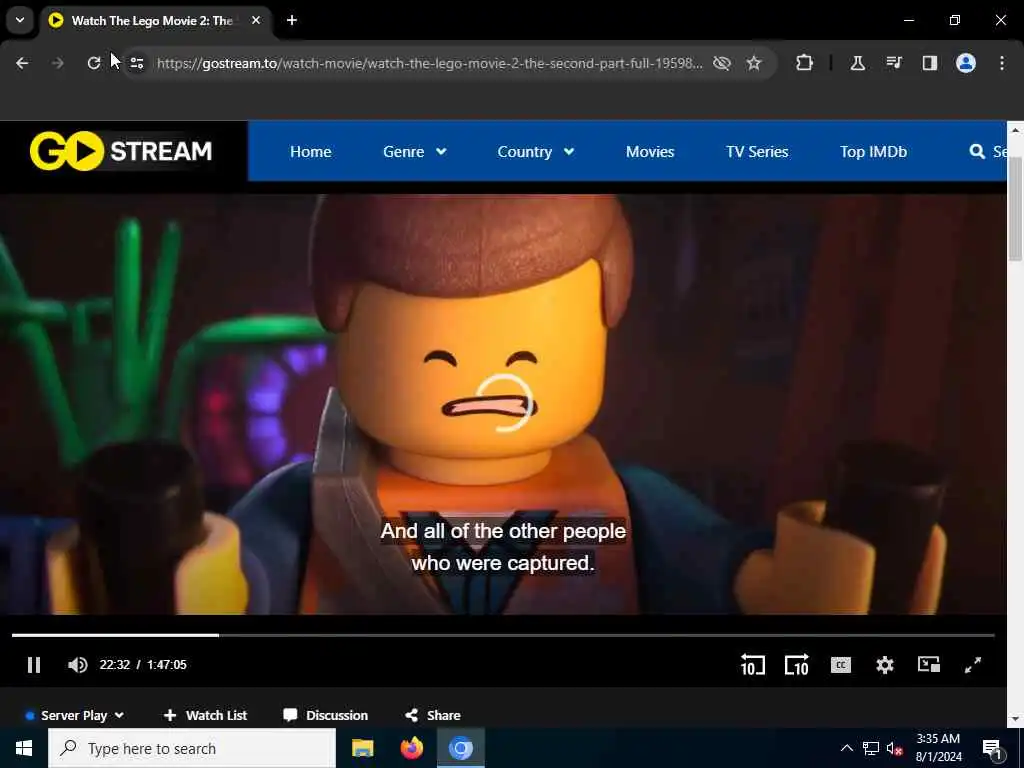Open video player settings gear
This screenshot has width=1024, height=768.
point(885,665)
